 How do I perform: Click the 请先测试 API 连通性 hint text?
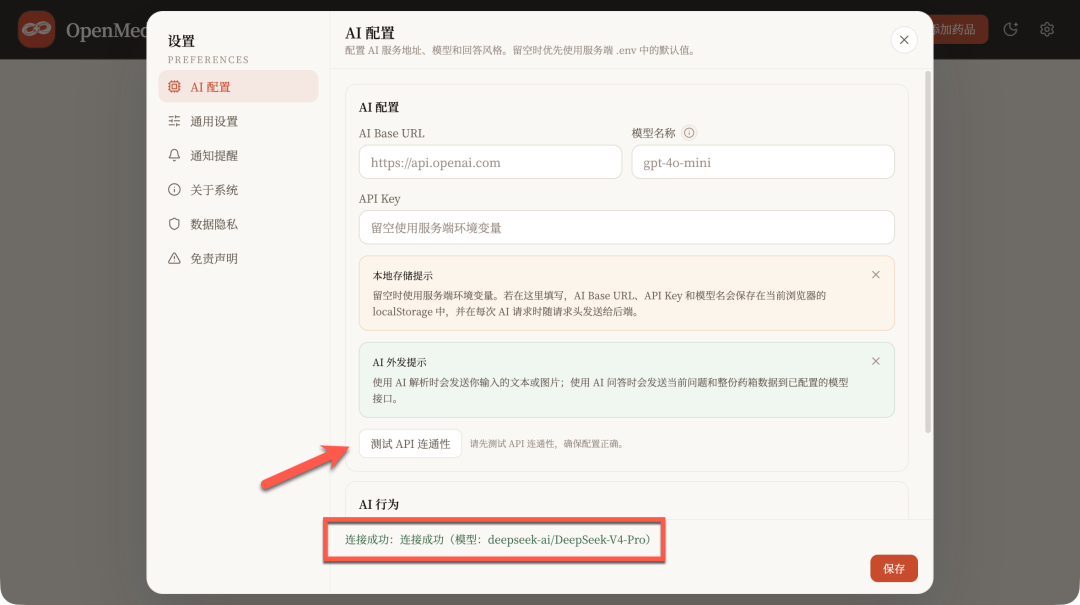pos(548,444)
